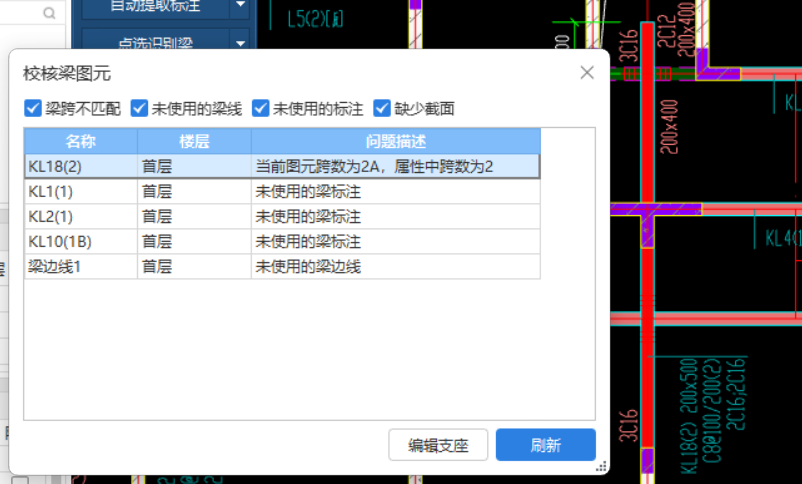802x484 pixels.
Task: Click the 刷新 button
Action: [546, 445]
